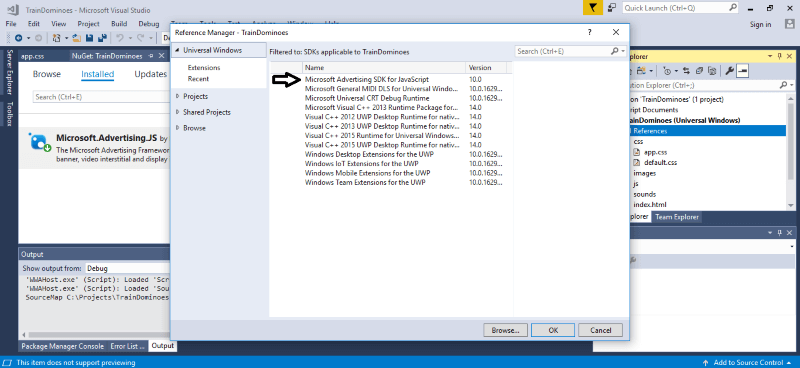Click the OK button in Reference Manager

pos(554,330)
